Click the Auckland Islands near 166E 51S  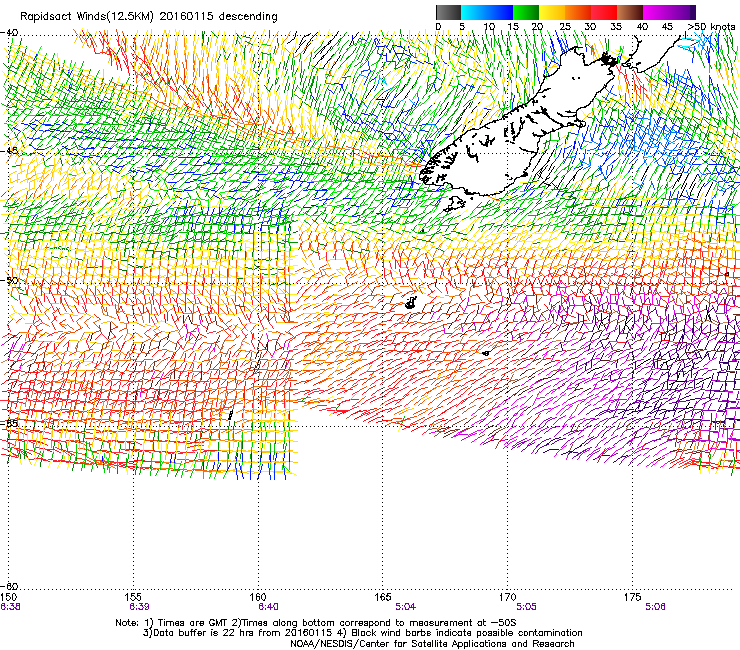(411, 303)
